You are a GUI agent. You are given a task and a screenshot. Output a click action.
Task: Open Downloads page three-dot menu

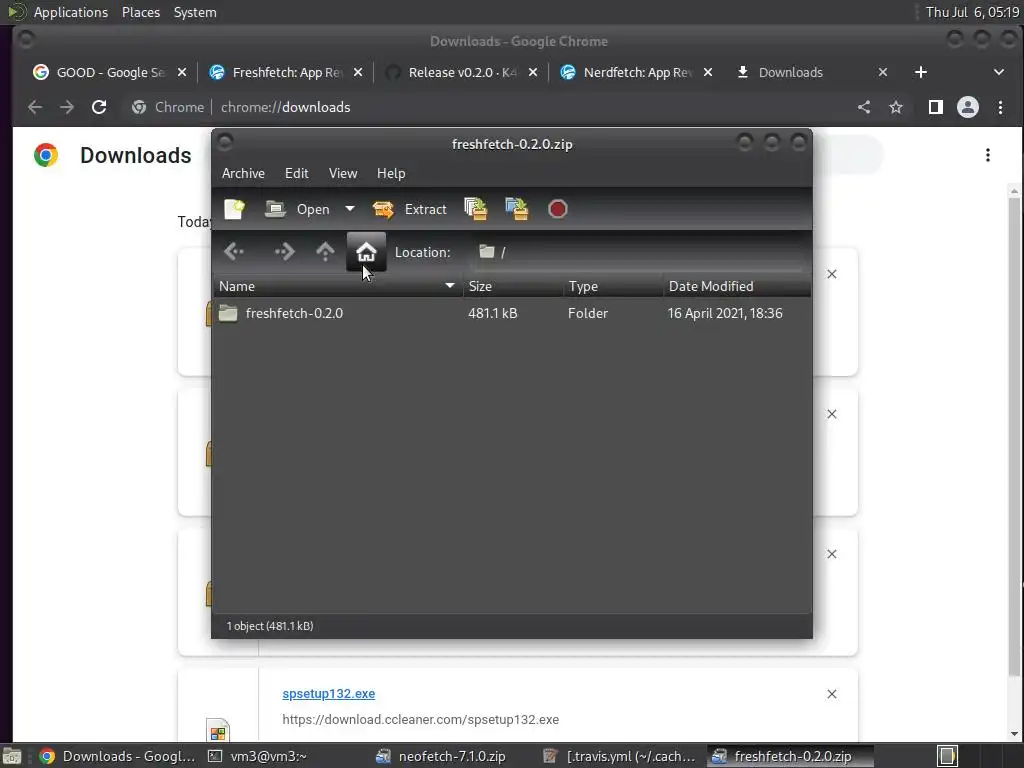coord(988,155)
